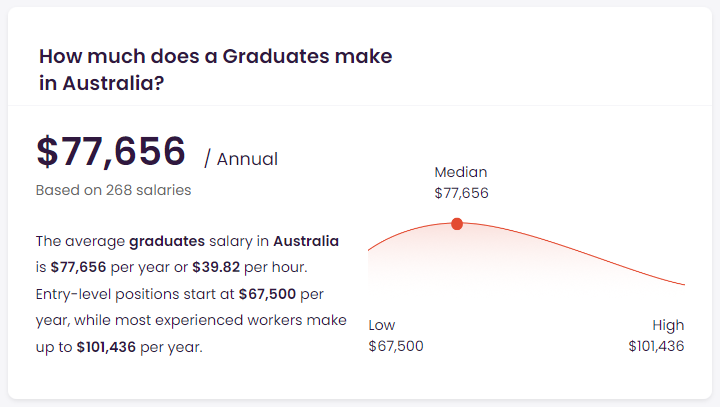Click the bold word "graduates" in the paragraph
Viewport: 720px width, 407px height.
(167, 241)
